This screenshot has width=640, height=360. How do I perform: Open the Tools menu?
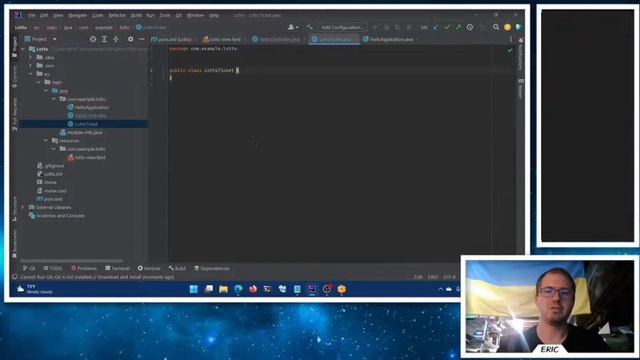click(x=164, y=15)
